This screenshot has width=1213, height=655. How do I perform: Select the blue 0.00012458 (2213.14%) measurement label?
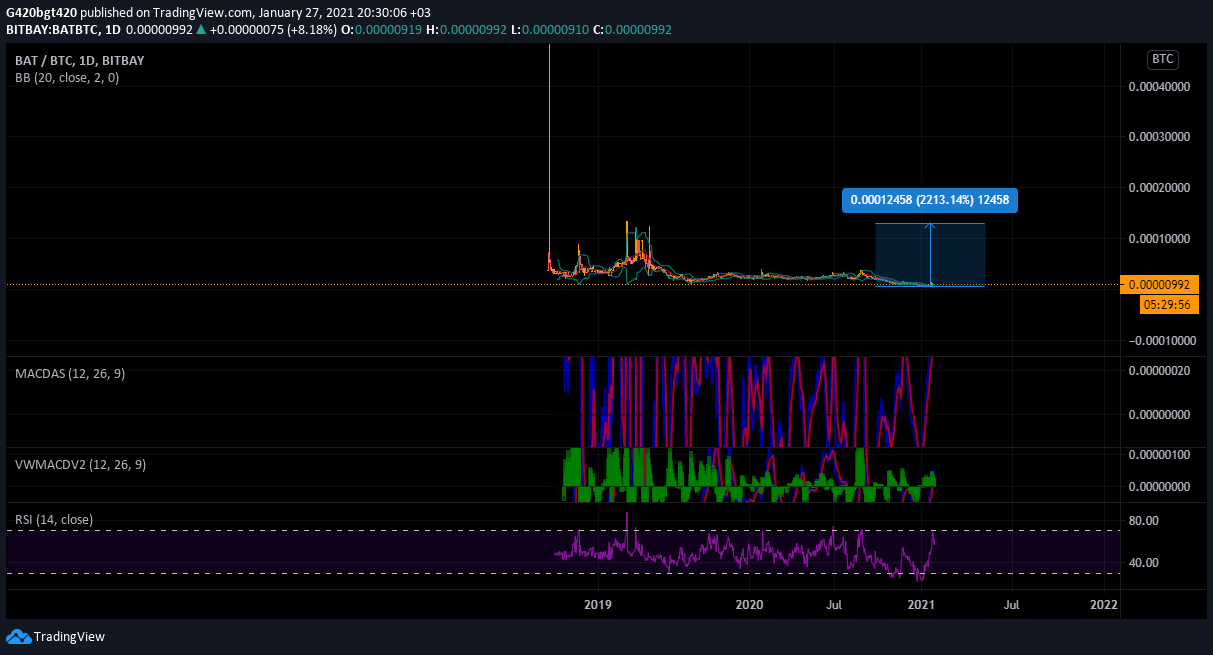click(x=930, y=201)
